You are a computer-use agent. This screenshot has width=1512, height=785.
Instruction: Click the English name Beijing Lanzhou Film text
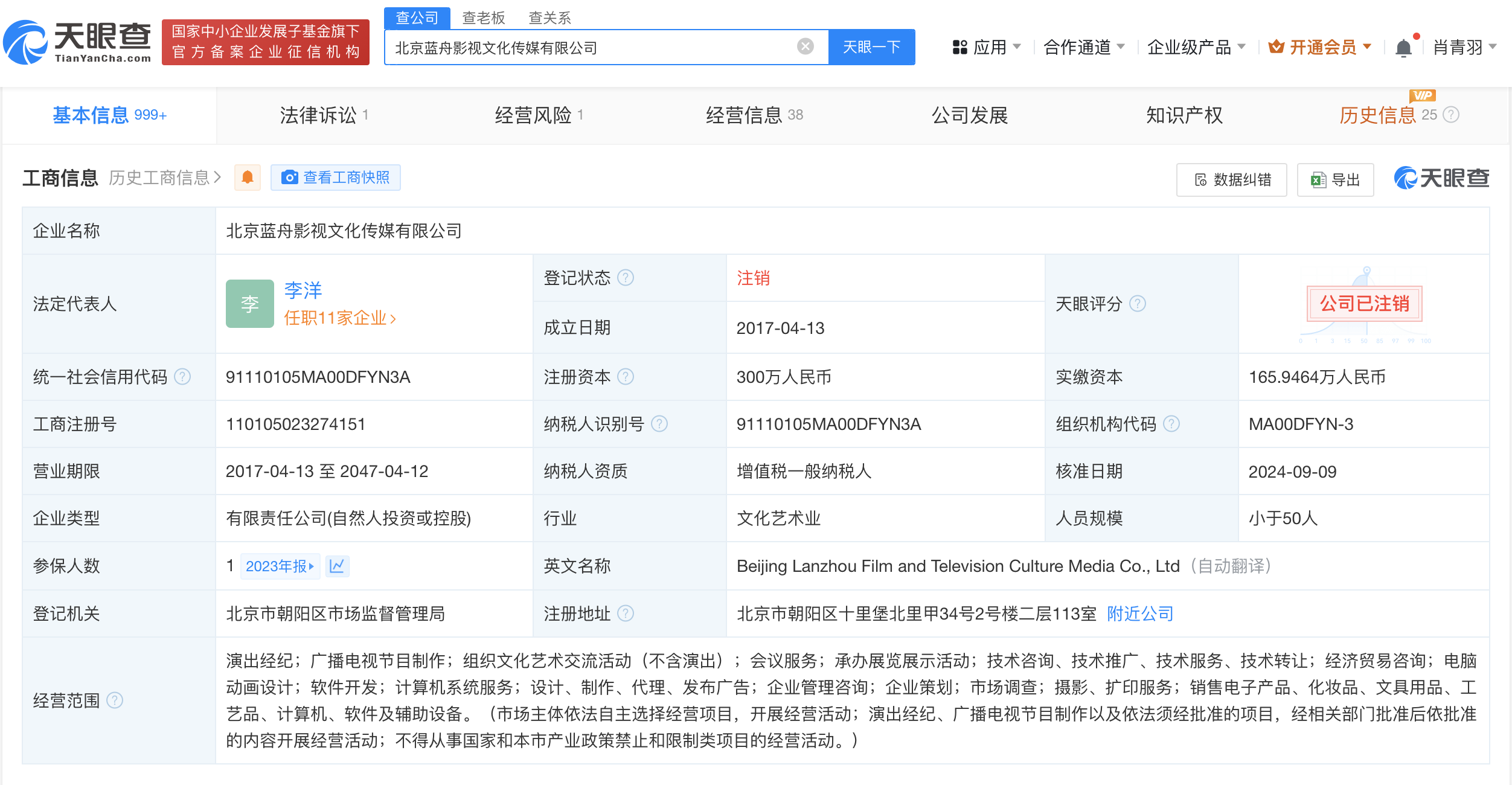(958, 566)
